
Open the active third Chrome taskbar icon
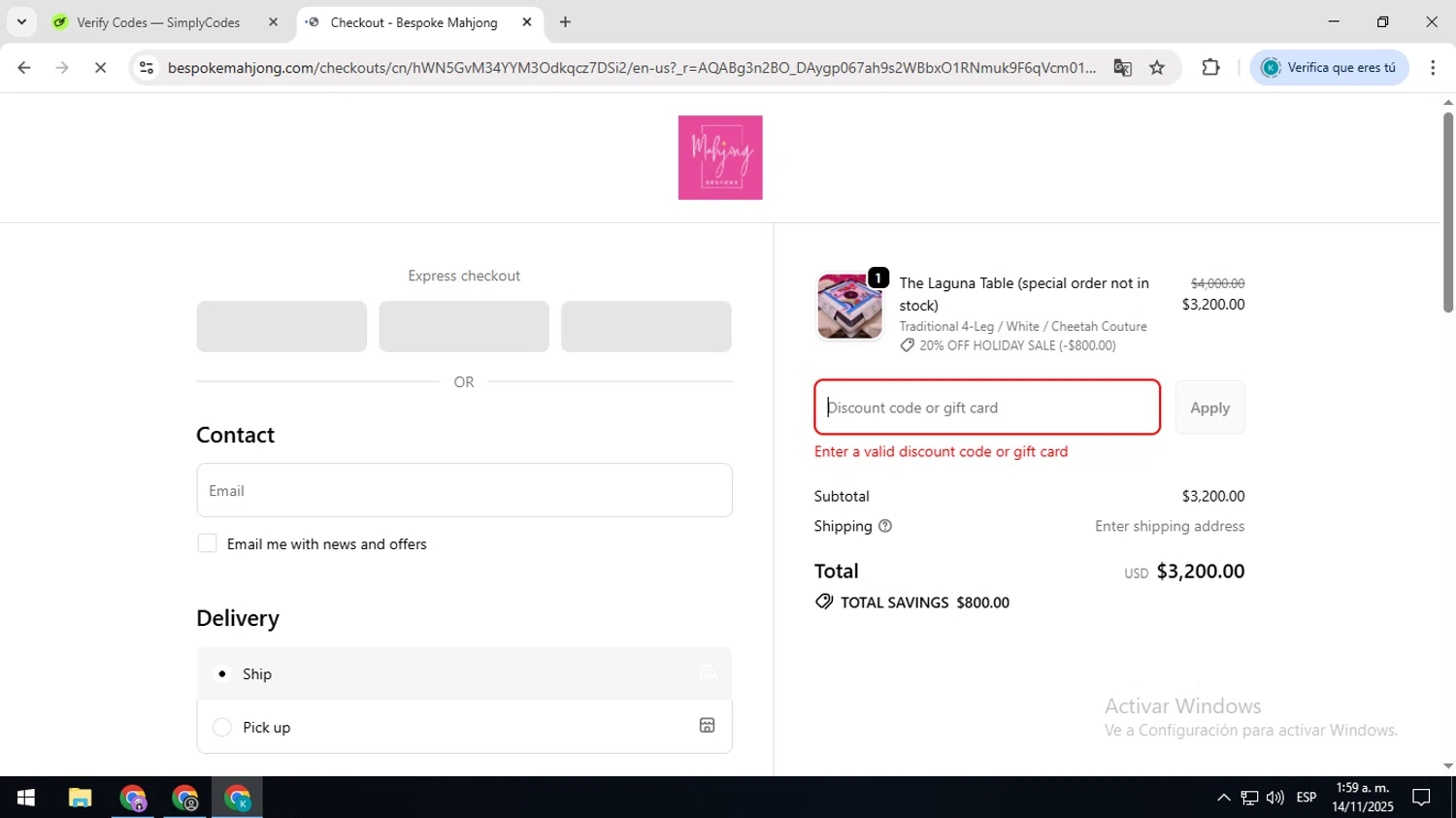[x=237, y=798]
